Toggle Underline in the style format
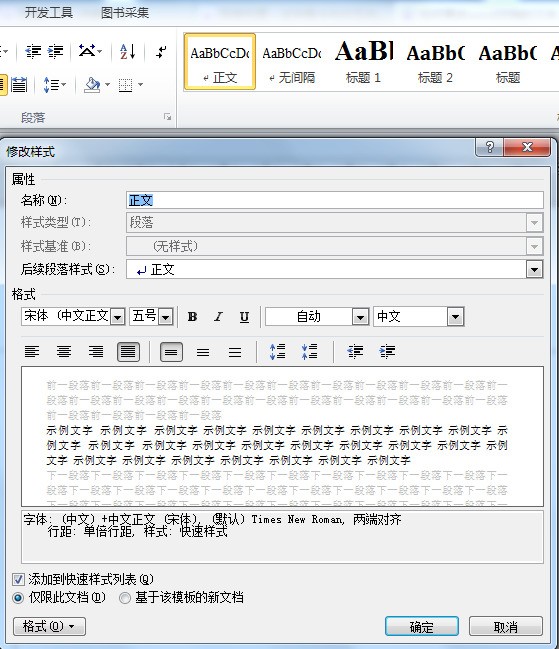The image size is (559, 649). coord(244,317)
